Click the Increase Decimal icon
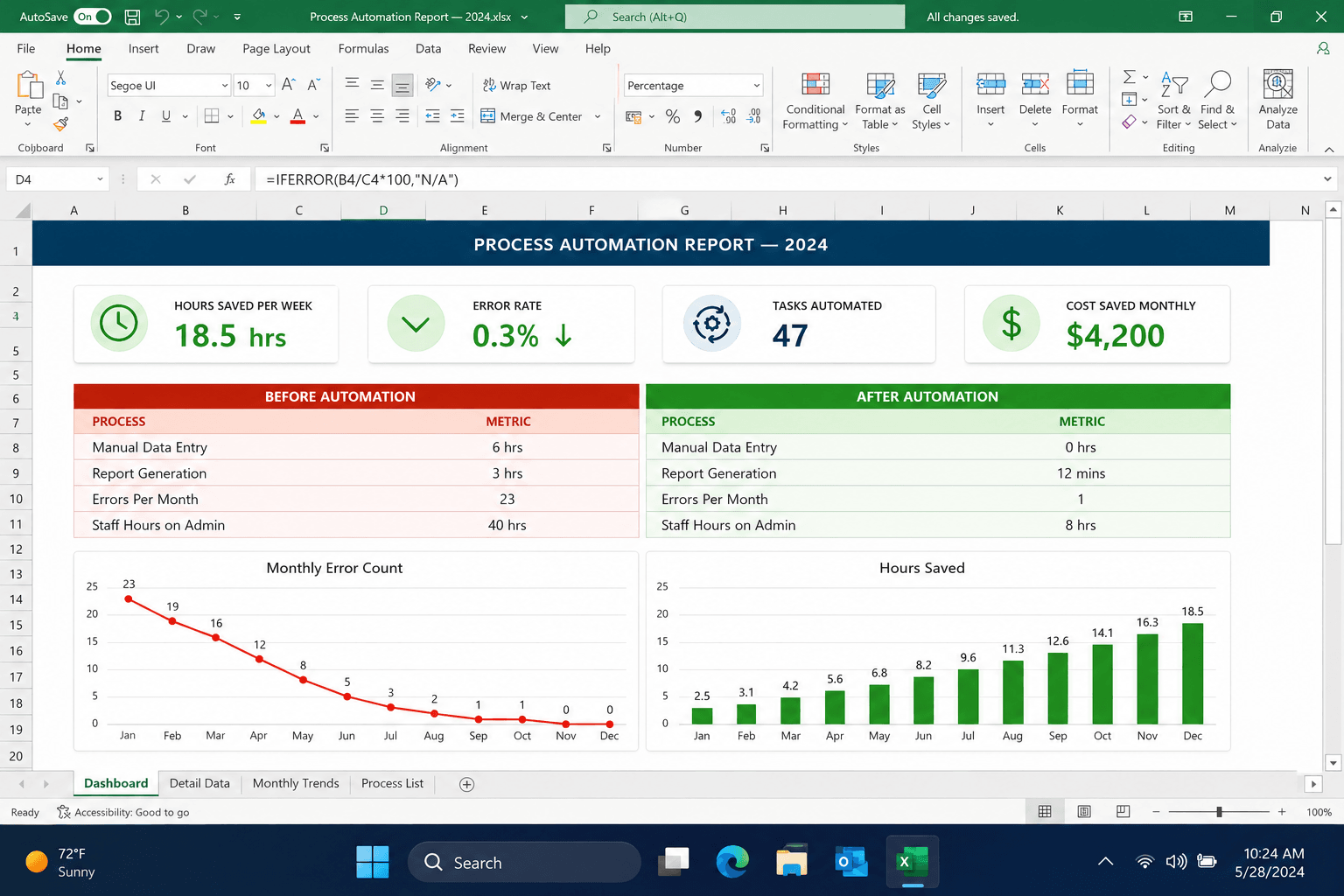Screen dimensions: 1344x896 [728, 116]
